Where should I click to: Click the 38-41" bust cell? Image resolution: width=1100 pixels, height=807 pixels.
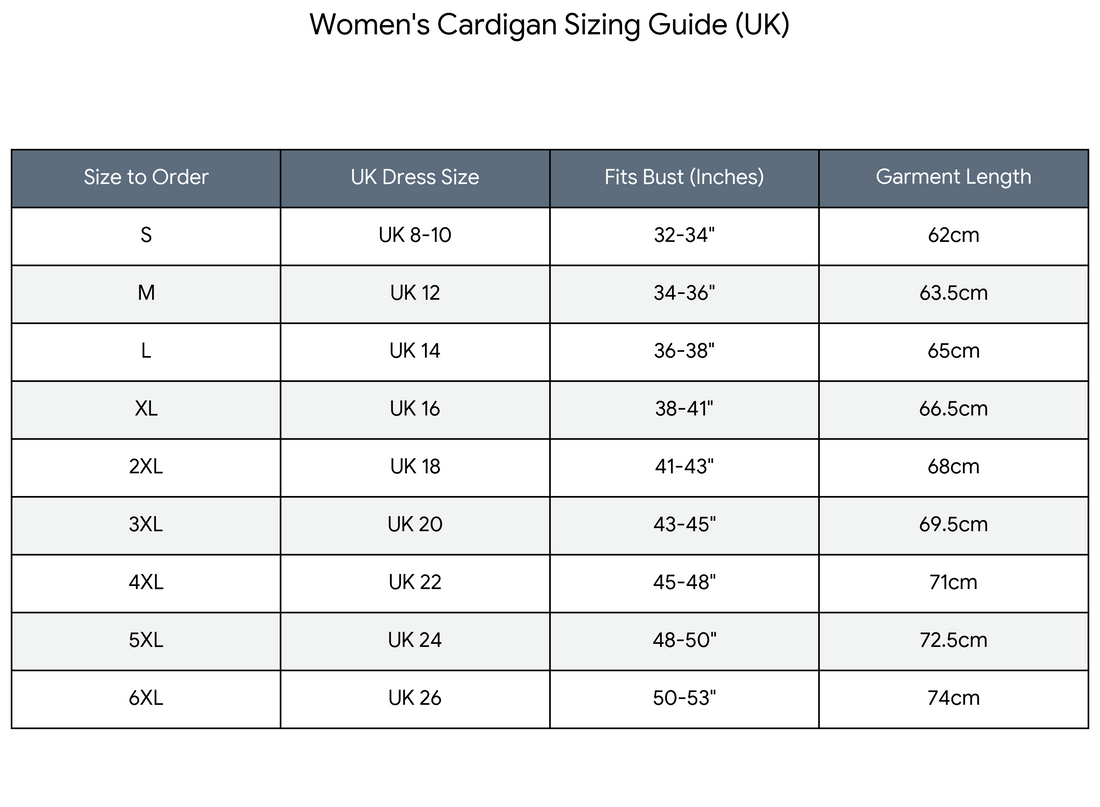[x=684, y=410]
